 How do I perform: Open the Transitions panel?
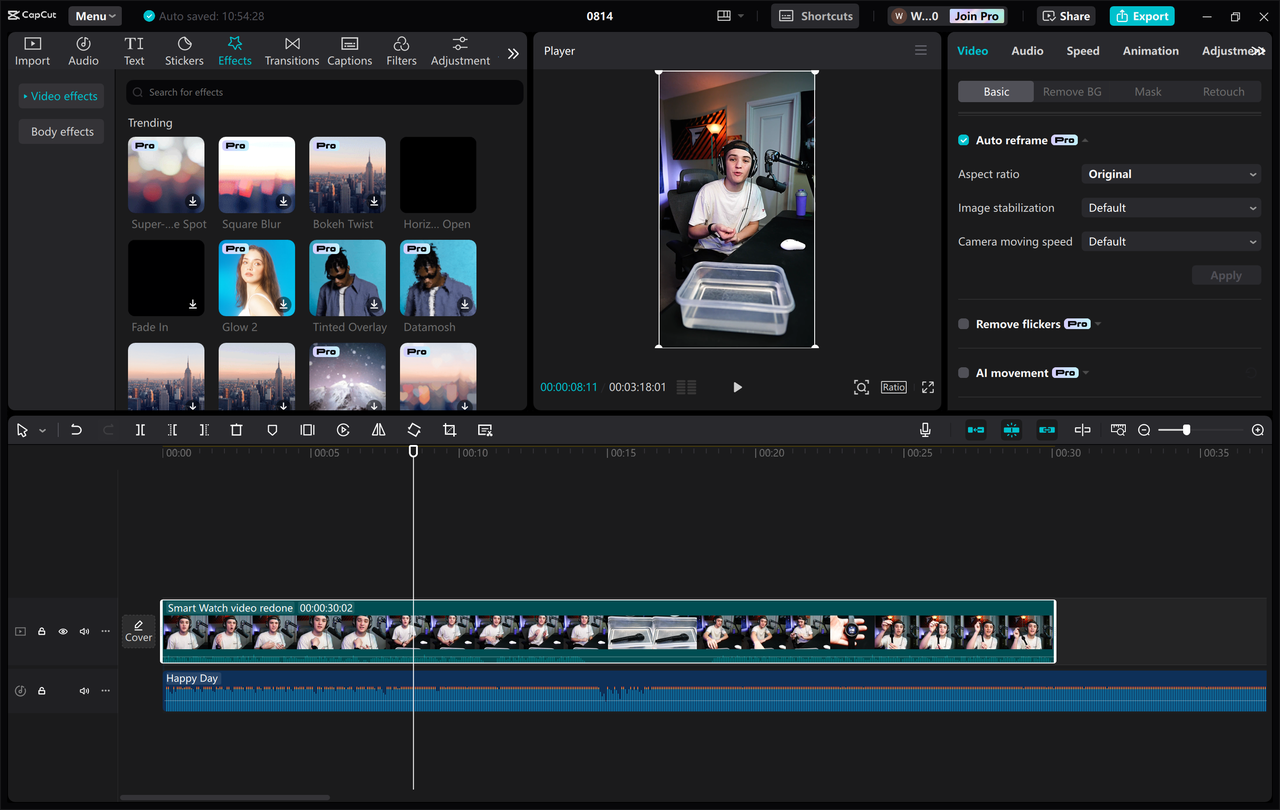pos(291,50)
